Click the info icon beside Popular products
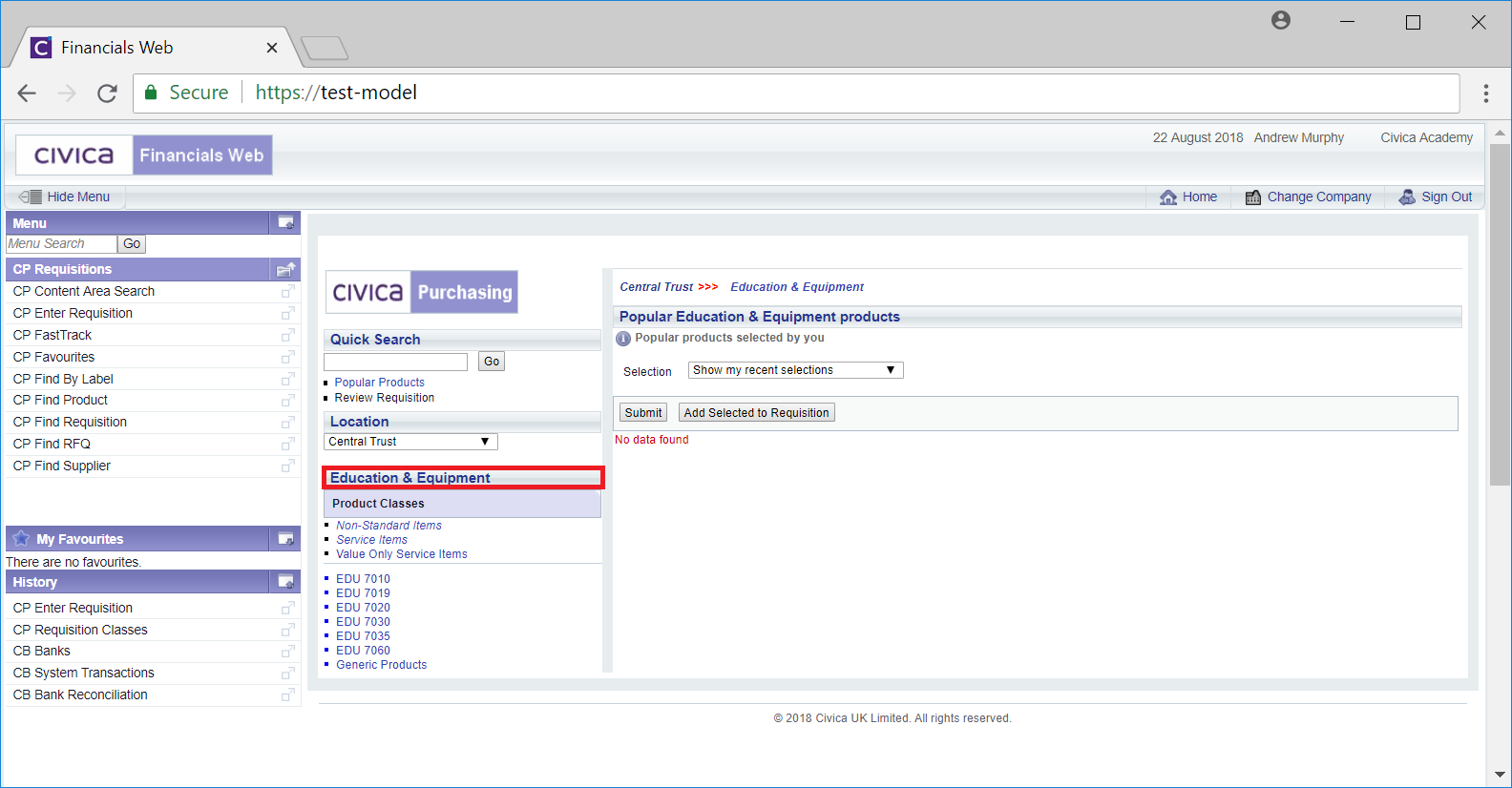1512x788 pixels. (623, 339)
